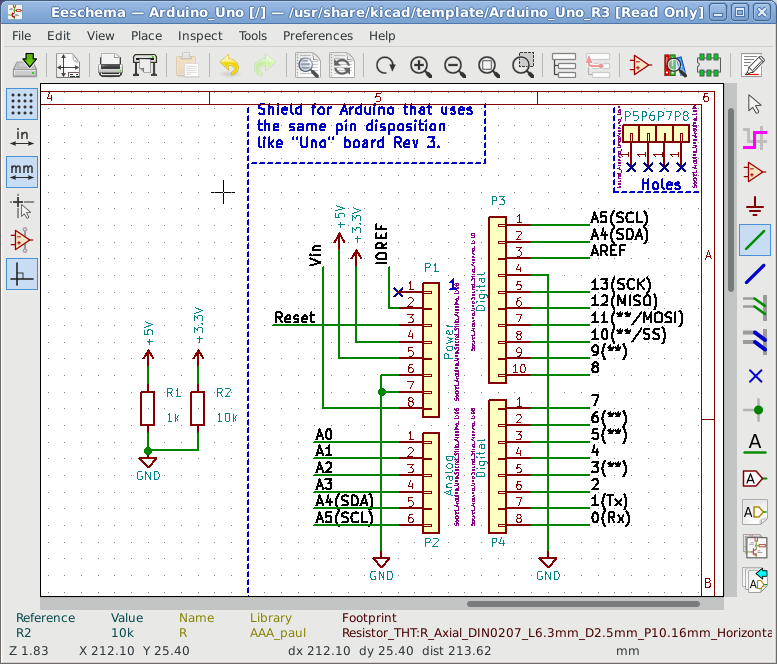Select Highlight Net tool
777x664 pixels.
pyautogui.click(x=755, y=138)
